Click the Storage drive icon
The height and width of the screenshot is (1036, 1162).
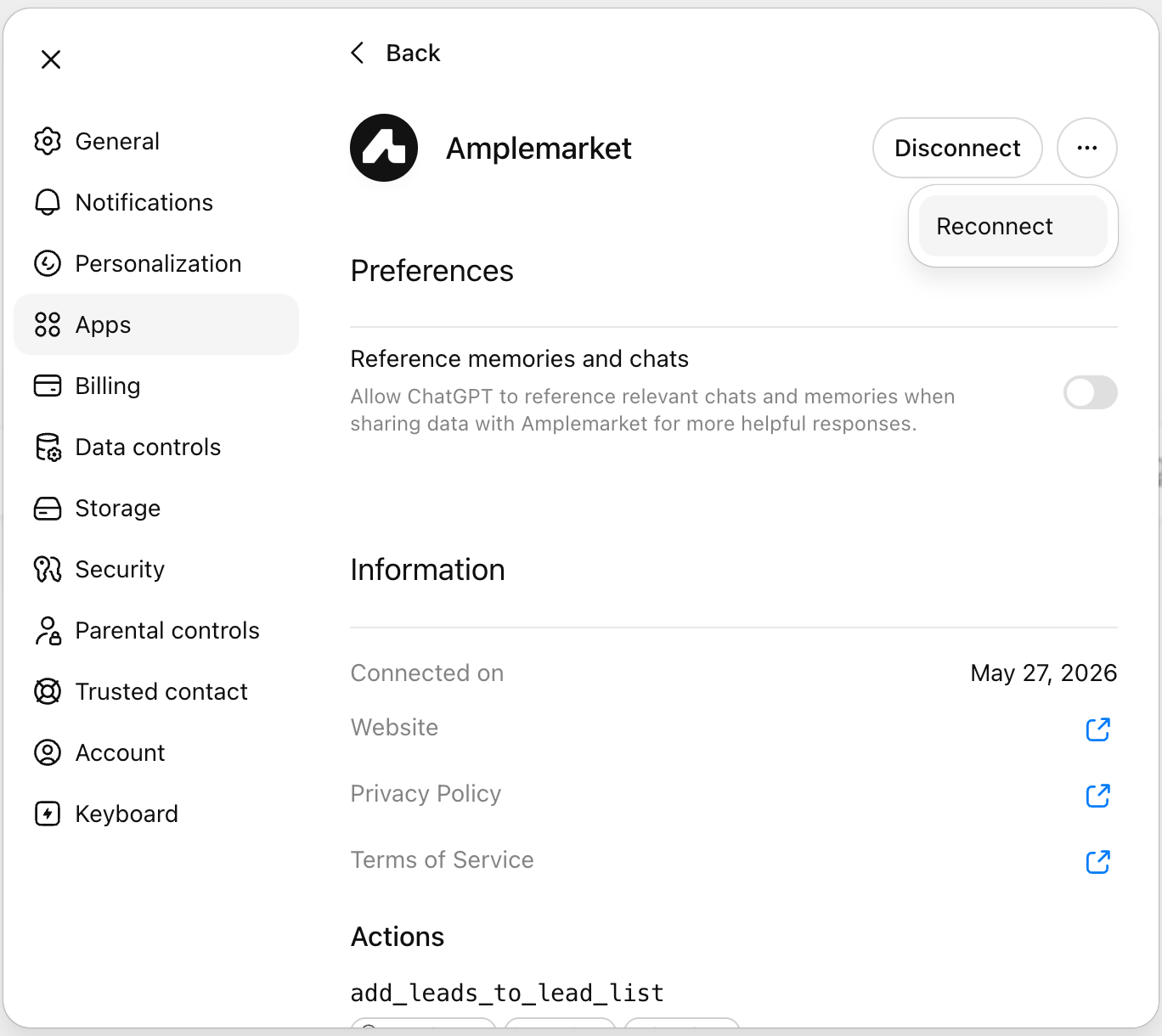48,508
